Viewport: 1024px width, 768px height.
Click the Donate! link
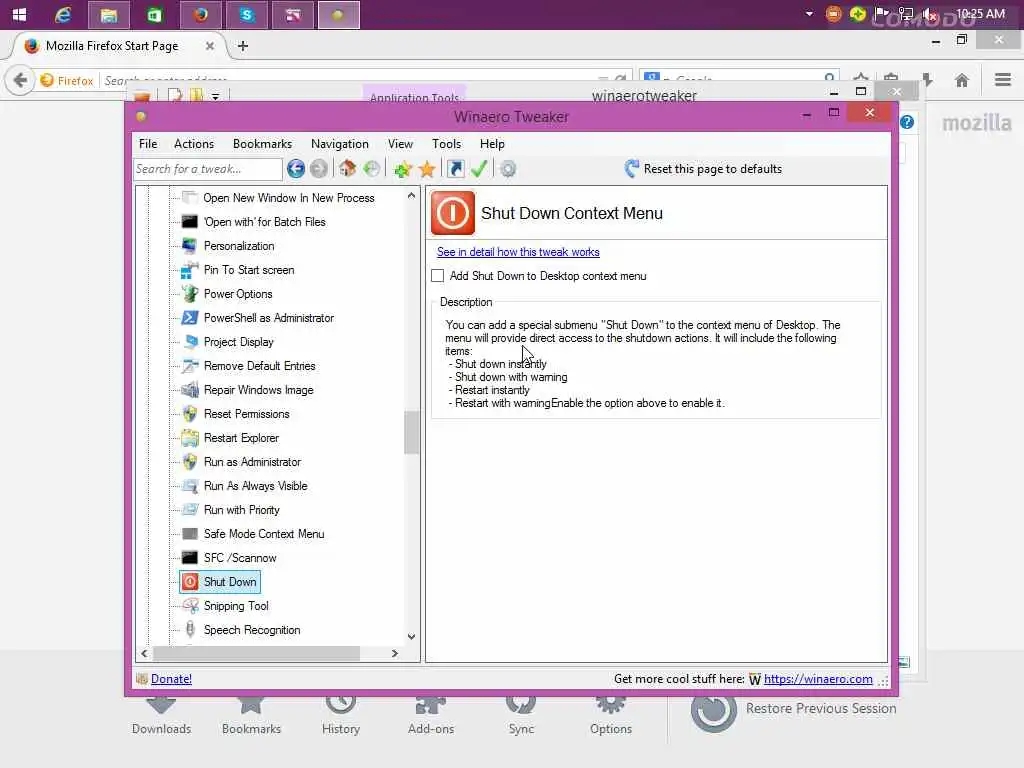tap(171, 679)
